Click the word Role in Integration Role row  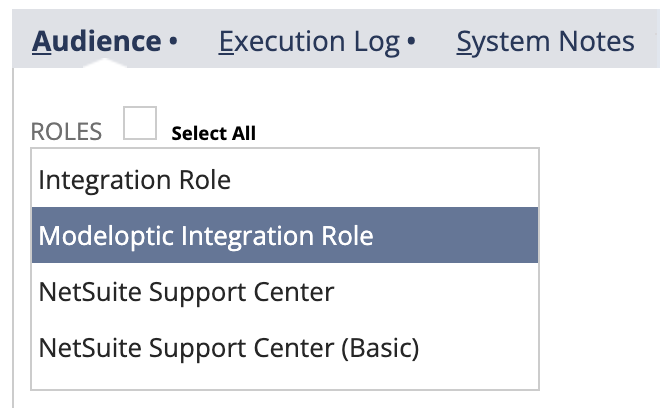pos(205,180)
